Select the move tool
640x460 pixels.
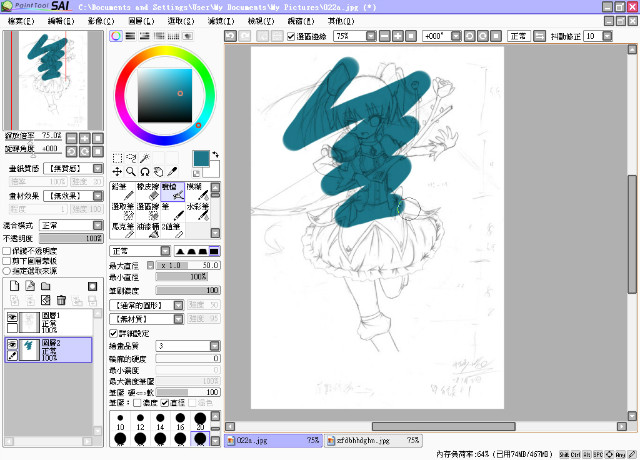coord(117,172)
